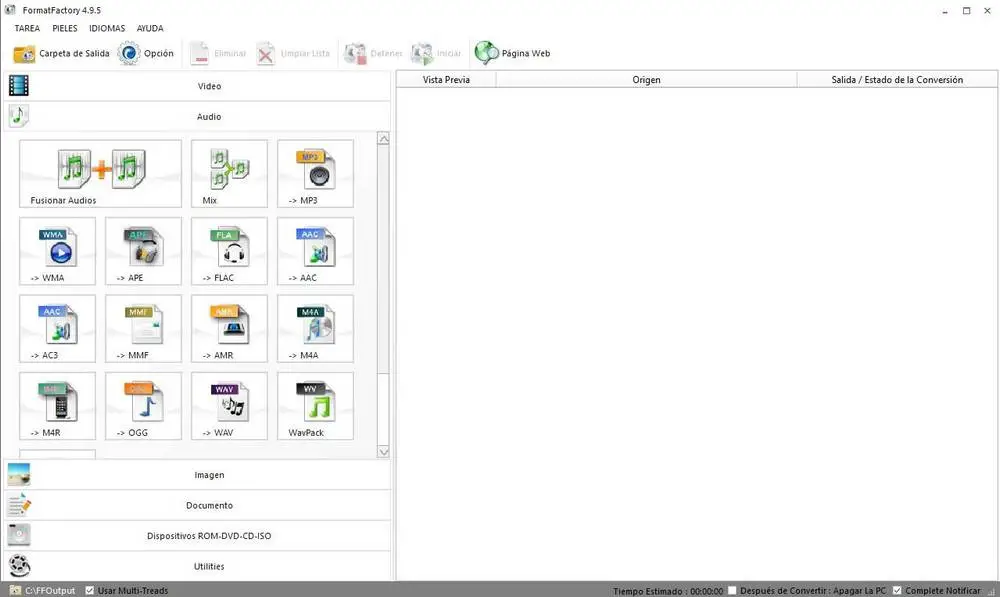
Task: Open the TAREA menu
Action: (27, 28)
